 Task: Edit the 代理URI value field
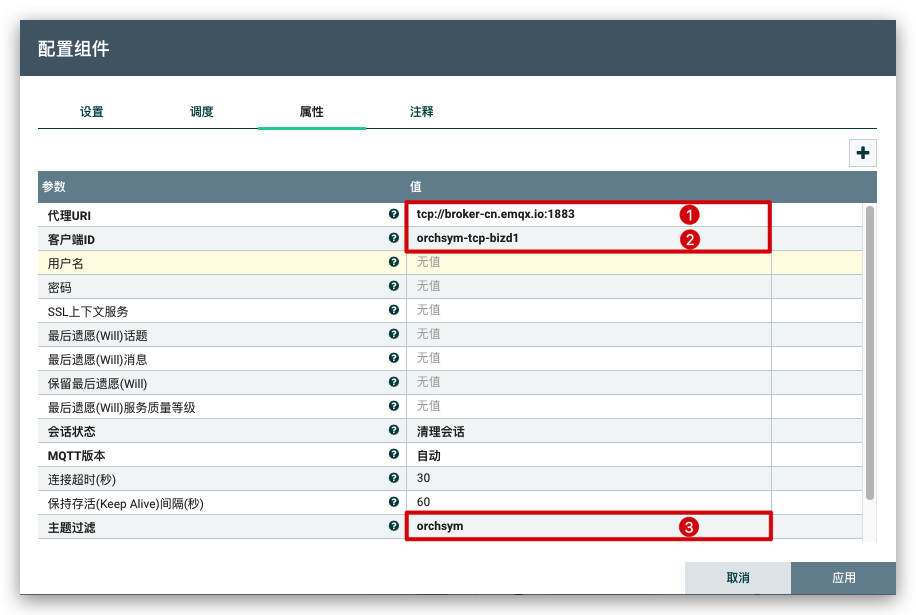[540, 214]
